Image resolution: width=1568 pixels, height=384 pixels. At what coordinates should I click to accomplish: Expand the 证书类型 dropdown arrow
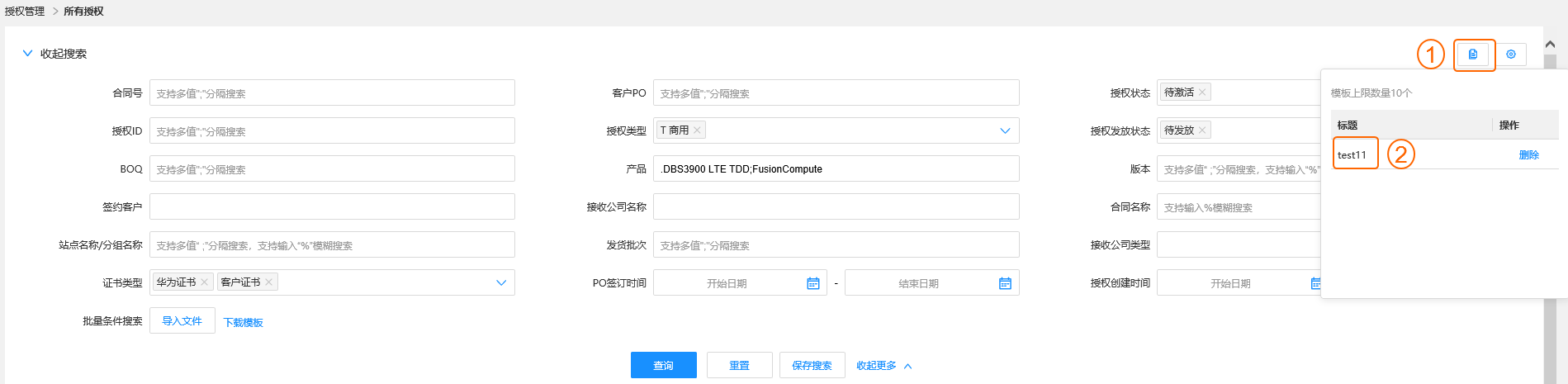pos(501,282)
